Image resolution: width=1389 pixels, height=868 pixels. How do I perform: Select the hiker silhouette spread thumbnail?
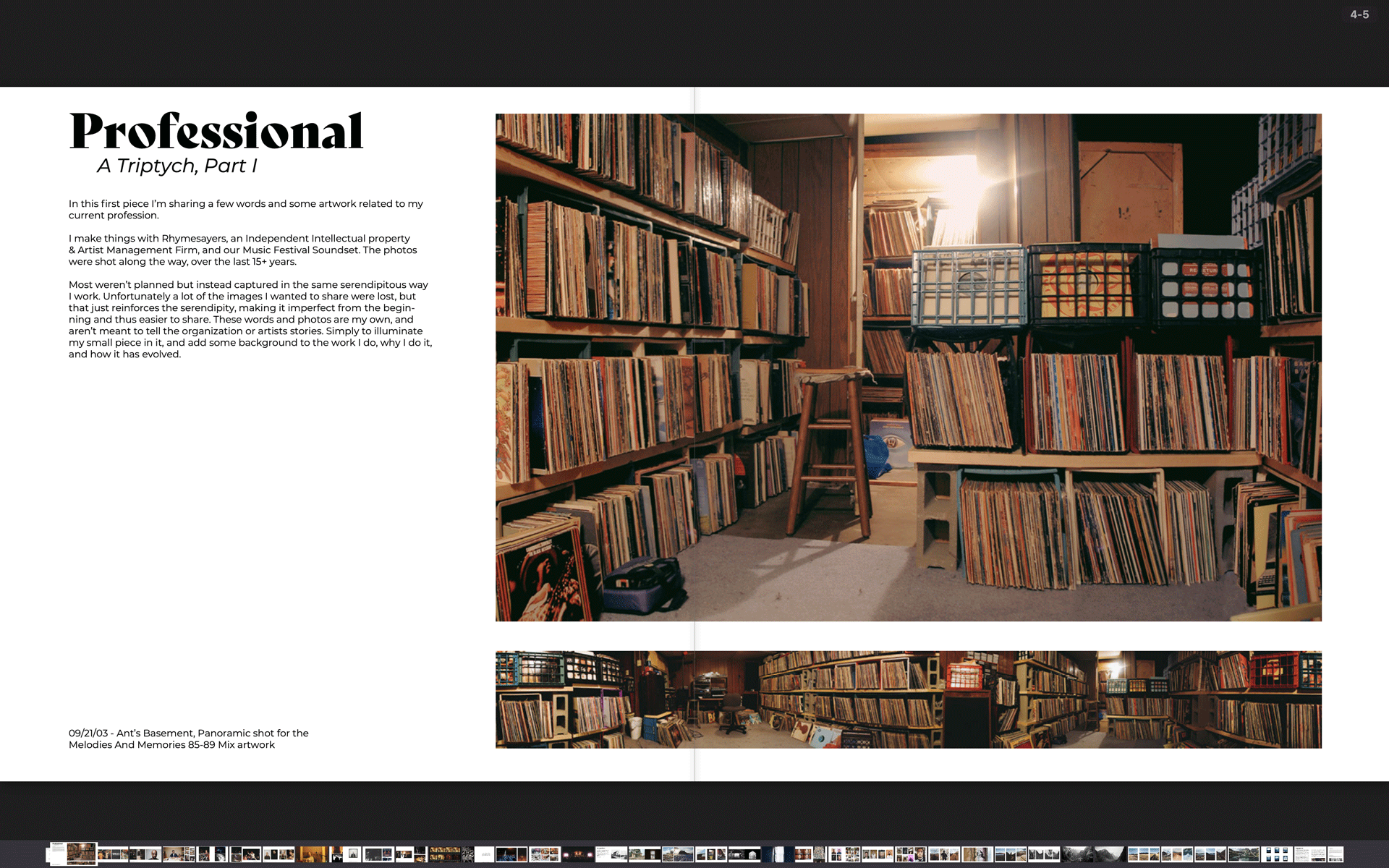pos(944,855)
